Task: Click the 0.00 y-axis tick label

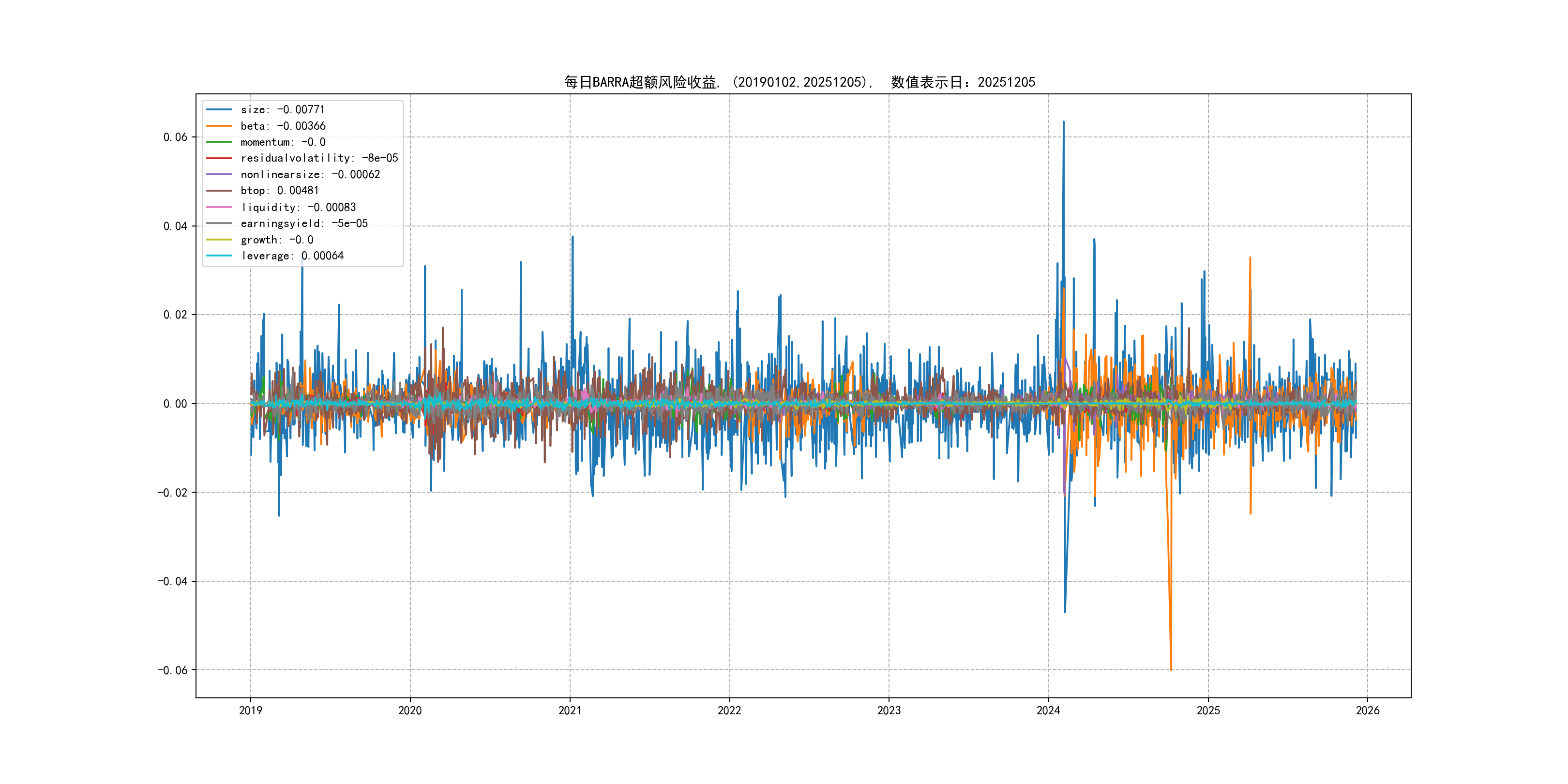Action: point(175,404)
